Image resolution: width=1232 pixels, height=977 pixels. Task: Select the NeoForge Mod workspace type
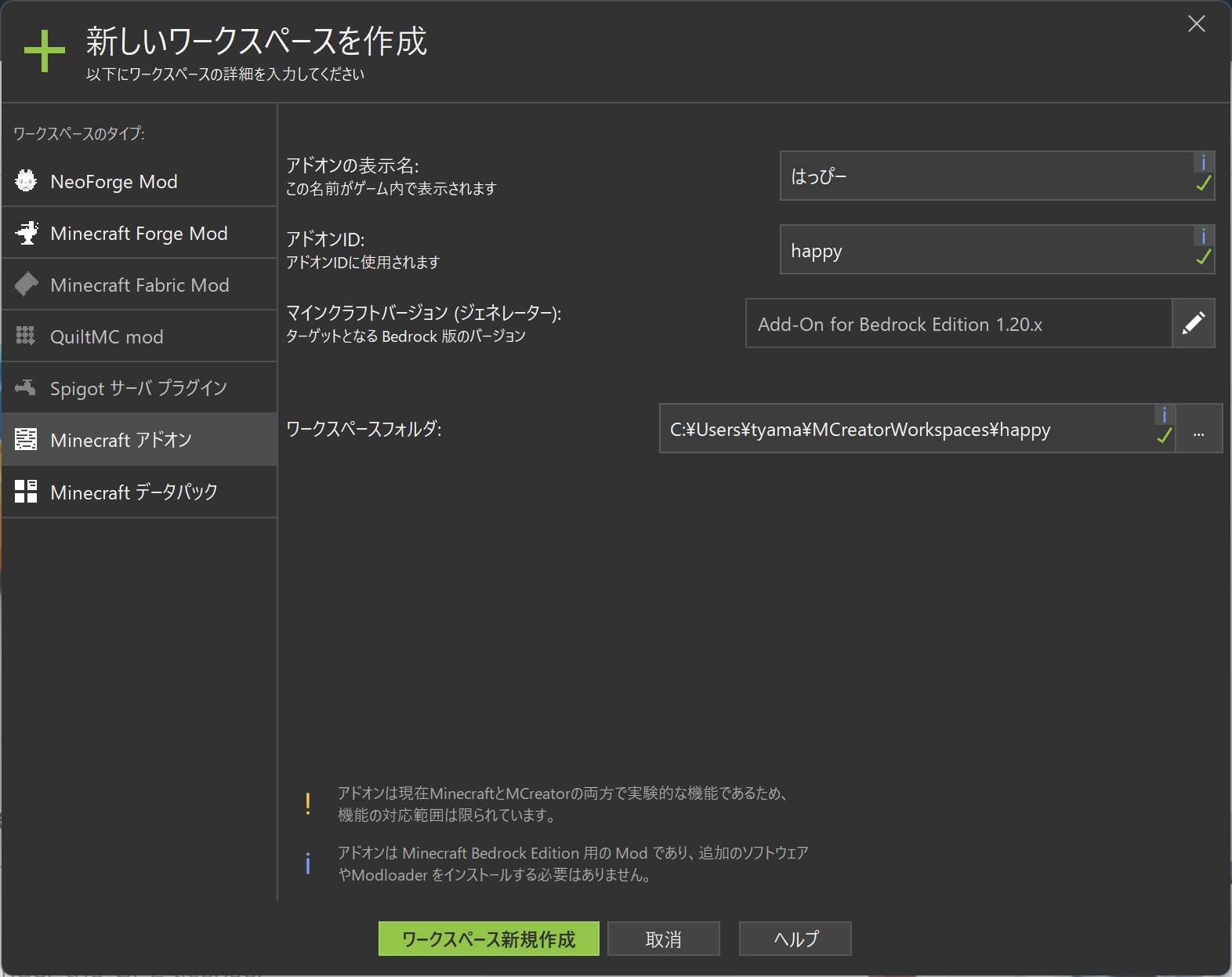[140, 181]
